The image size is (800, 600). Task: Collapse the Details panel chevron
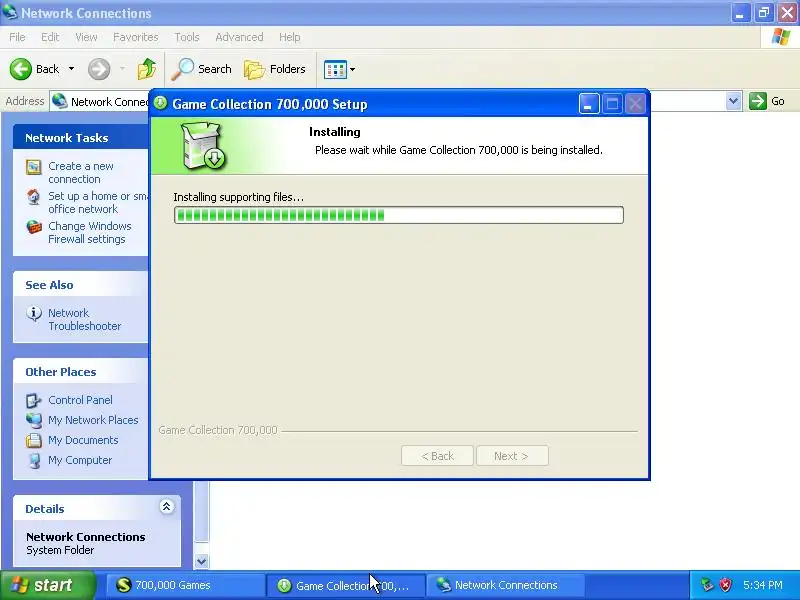coord(166,507)
